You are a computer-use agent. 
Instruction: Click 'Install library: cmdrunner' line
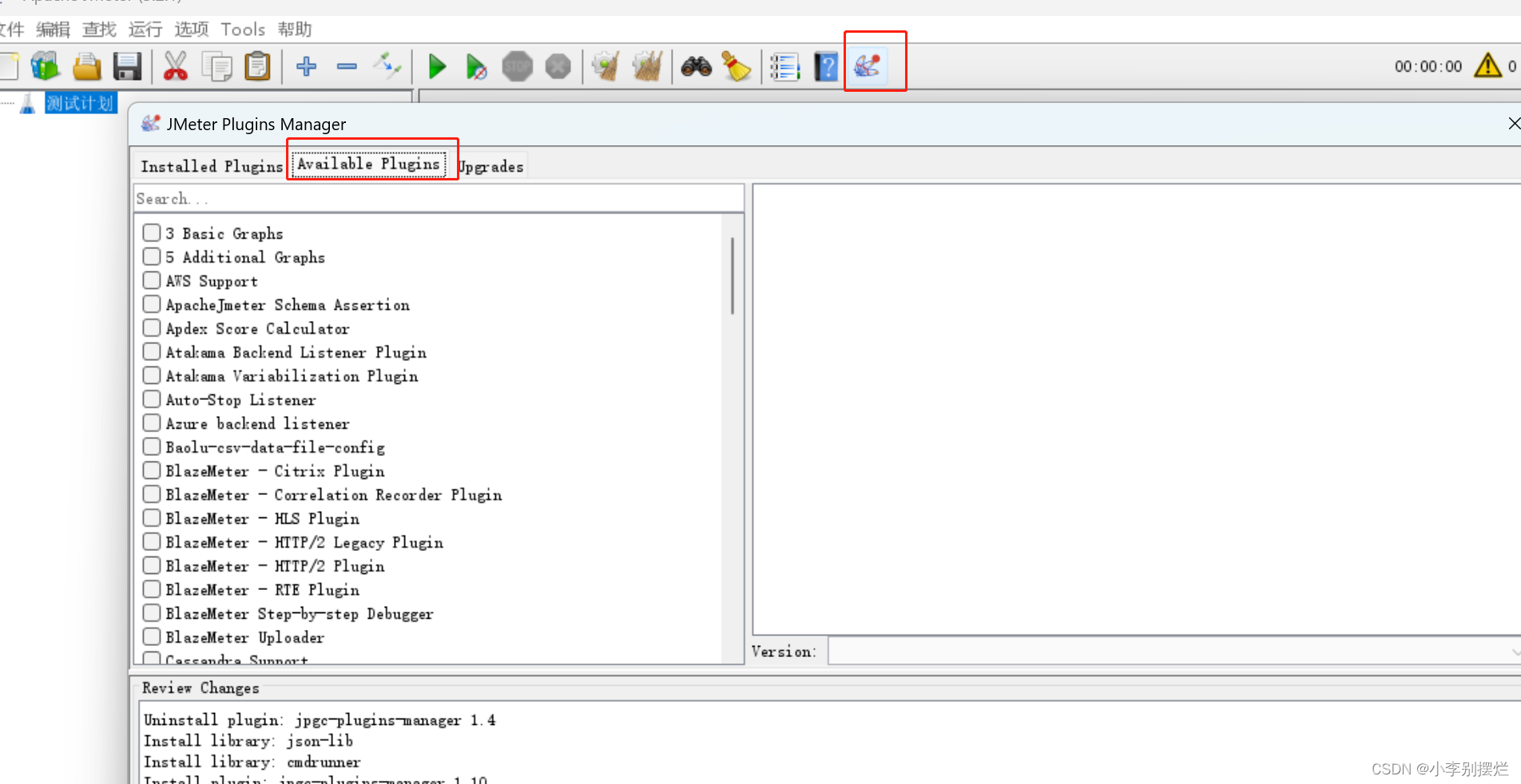[252, 762]
